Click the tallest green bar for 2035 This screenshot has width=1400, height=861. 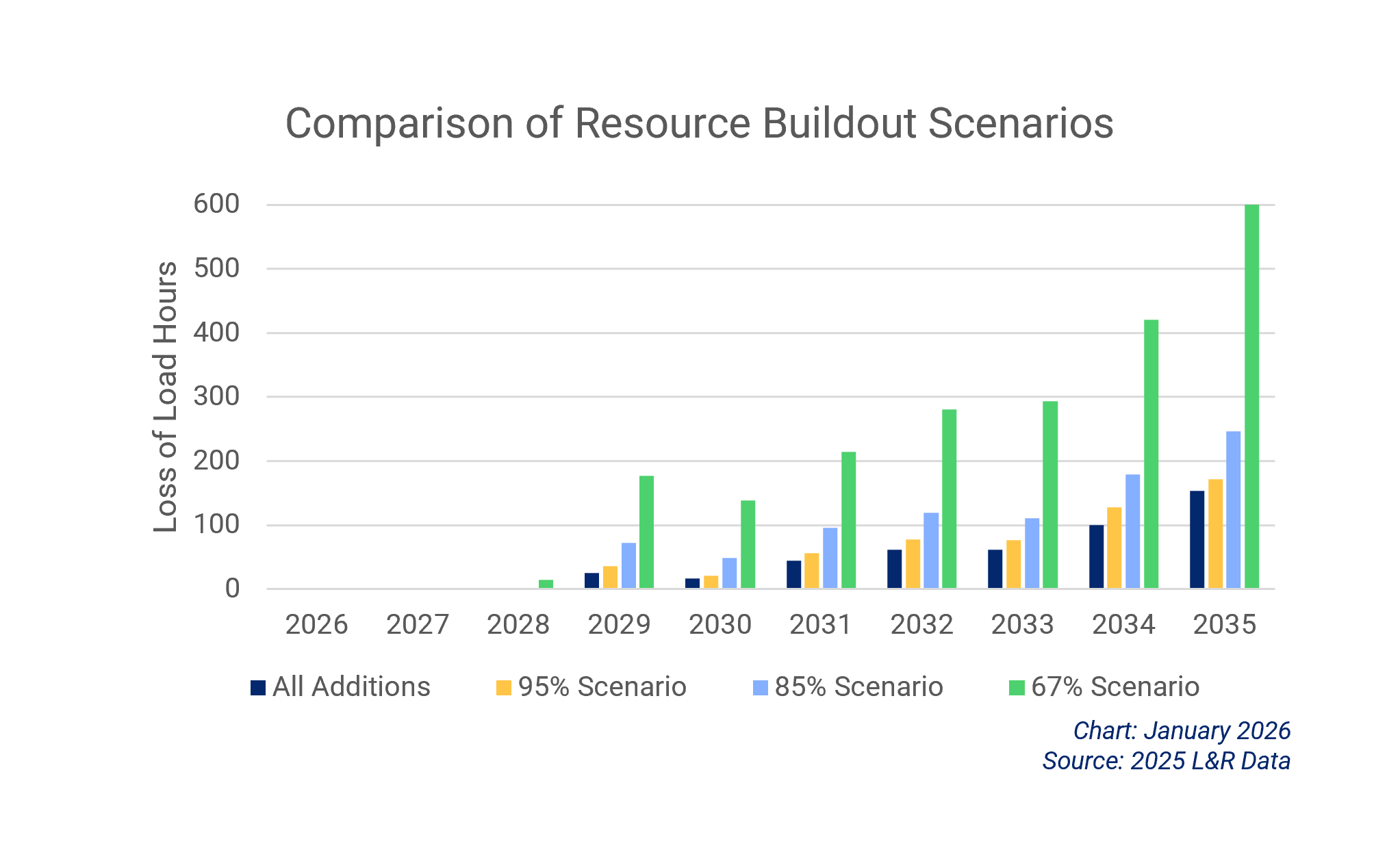1251,397
